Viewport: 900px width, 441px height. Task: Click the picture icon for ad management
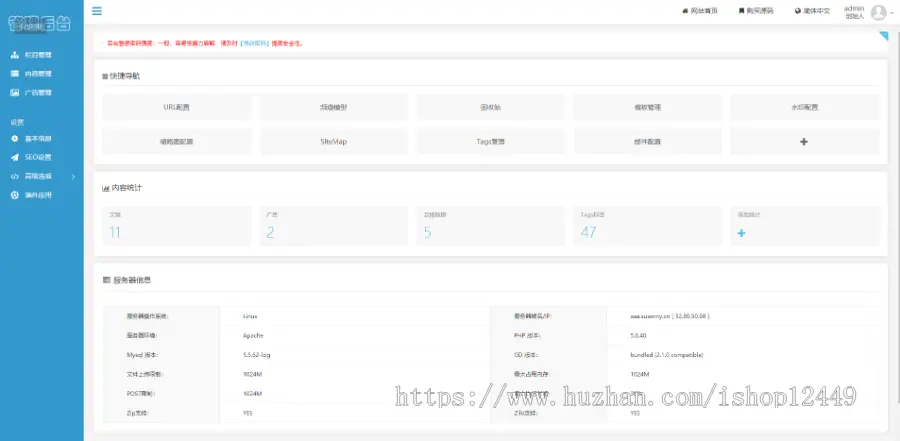[x=15, y=92]
